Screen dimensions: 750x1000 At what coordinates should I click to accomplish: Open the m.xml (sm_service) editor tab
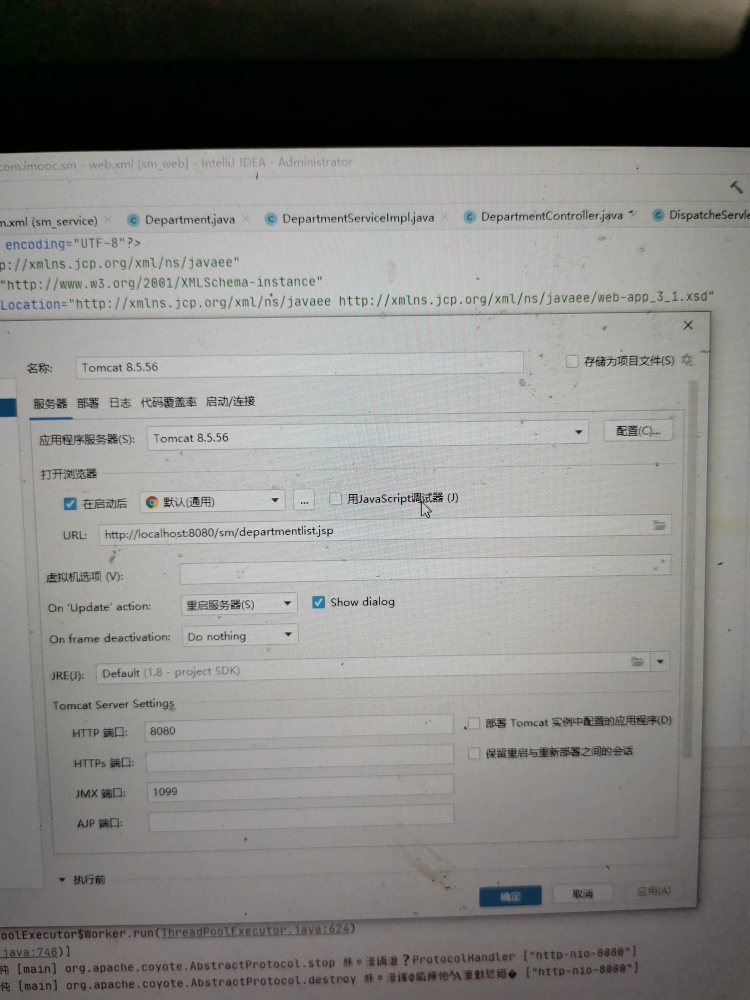click(49, 221)
